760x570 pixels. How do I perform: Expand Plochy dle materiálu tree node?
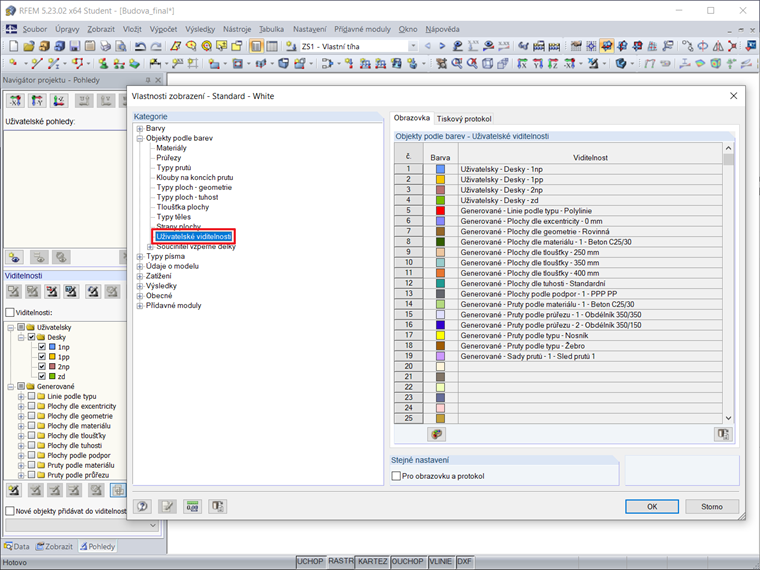(x=21, y=426)
